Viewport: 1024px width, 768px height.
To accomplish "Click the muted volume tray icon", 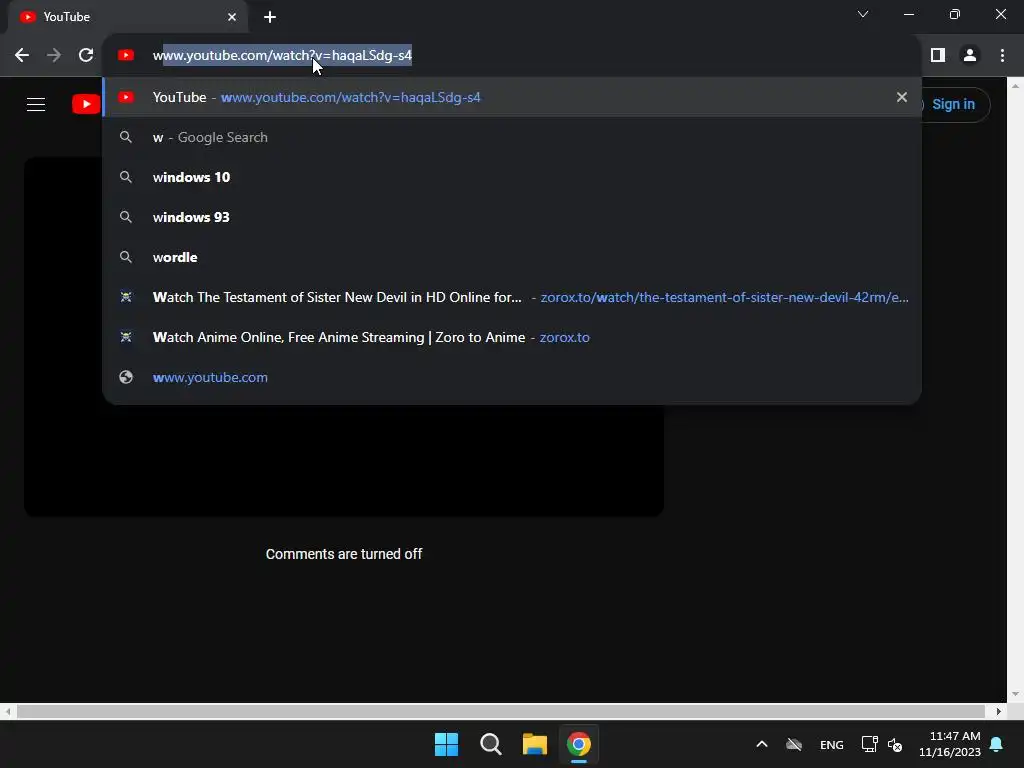I will tap(895, 744).
